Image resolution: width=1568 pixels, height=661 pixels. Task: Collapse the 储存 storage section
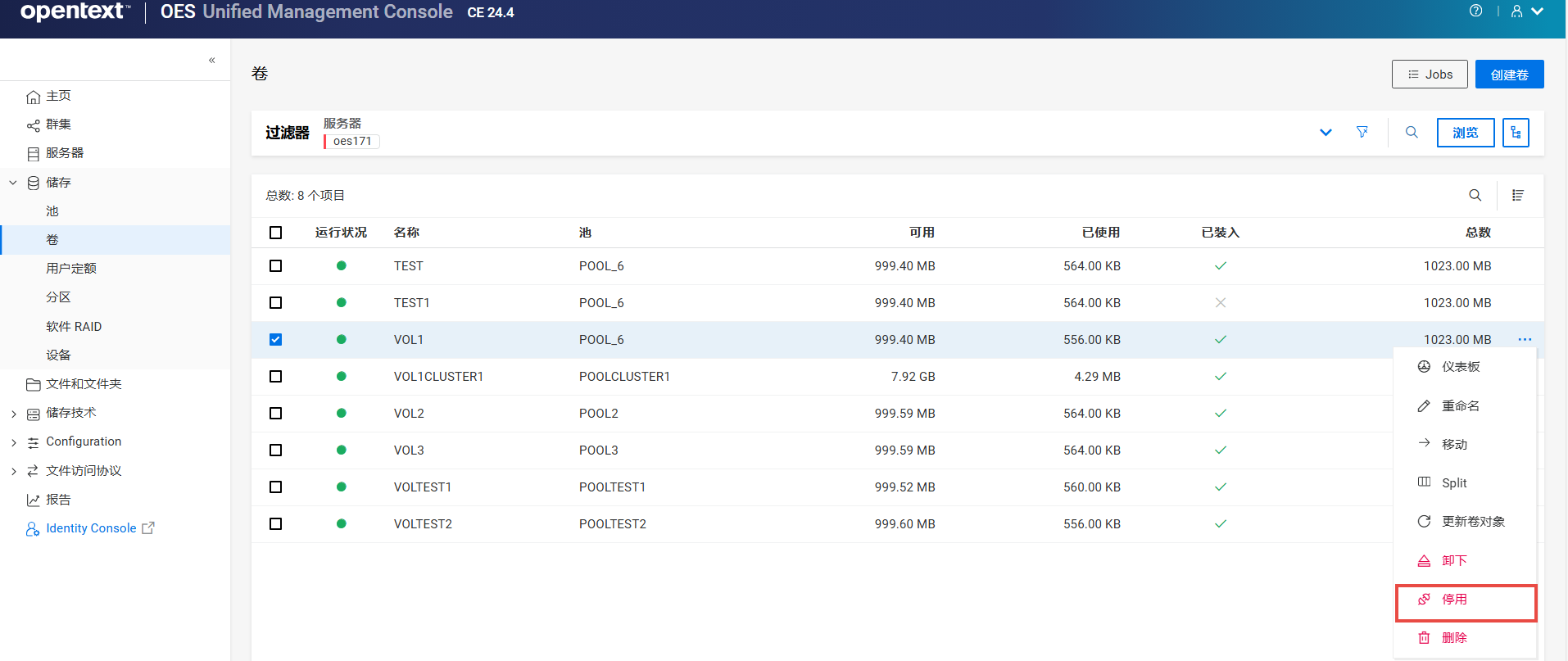click(x=13, y=183)
